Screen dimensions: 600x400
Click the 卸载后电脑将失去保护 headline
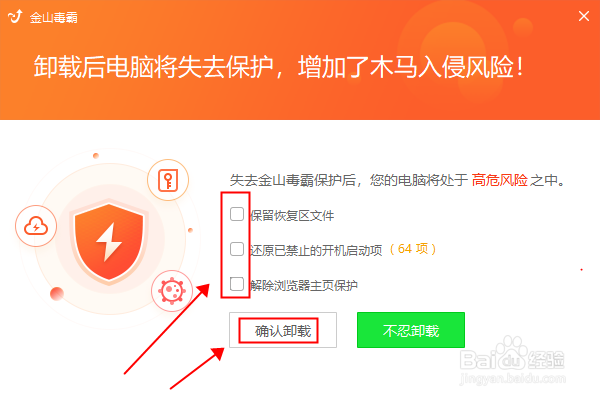pos(153,67)
